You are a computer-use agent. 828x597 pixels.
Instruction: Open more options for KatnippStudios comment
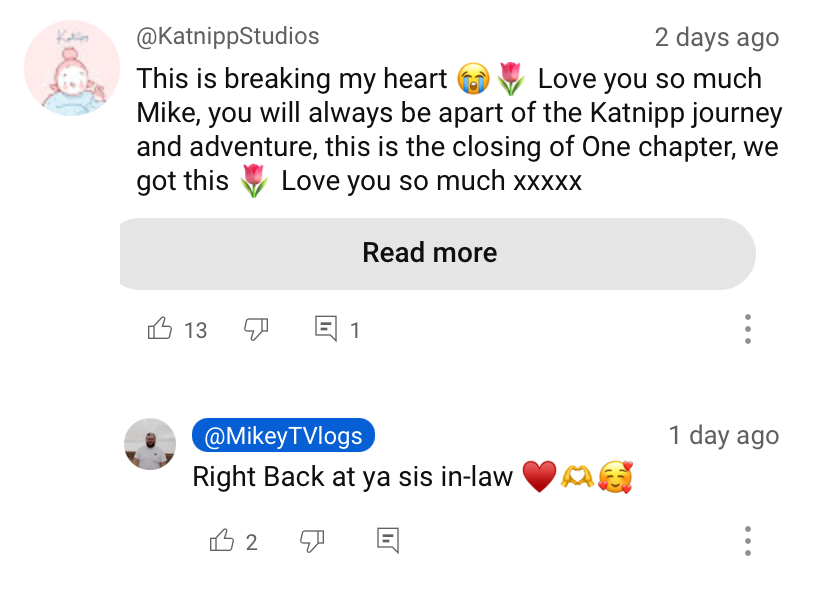tap(747, 329)
